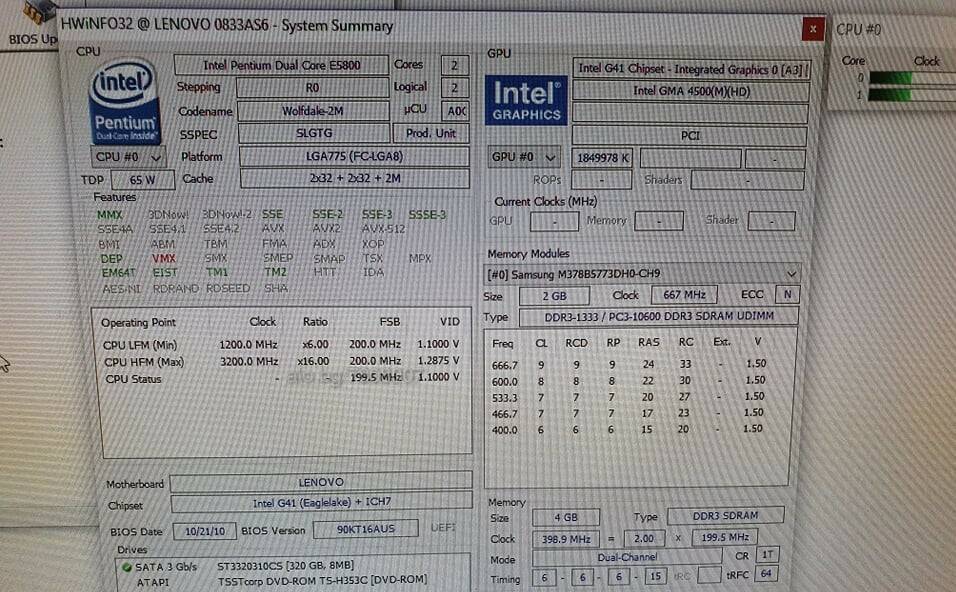956x592 pixels.
Task: Select the 400.0 frequency timing row
Action: (628, 429)
